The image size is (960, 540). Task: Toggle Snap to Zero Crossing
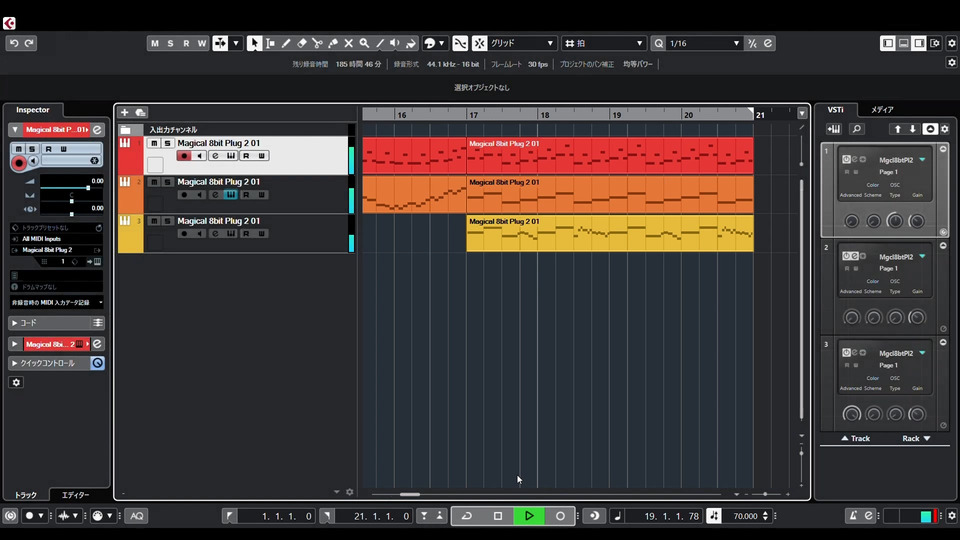click(x=460, y=43)
